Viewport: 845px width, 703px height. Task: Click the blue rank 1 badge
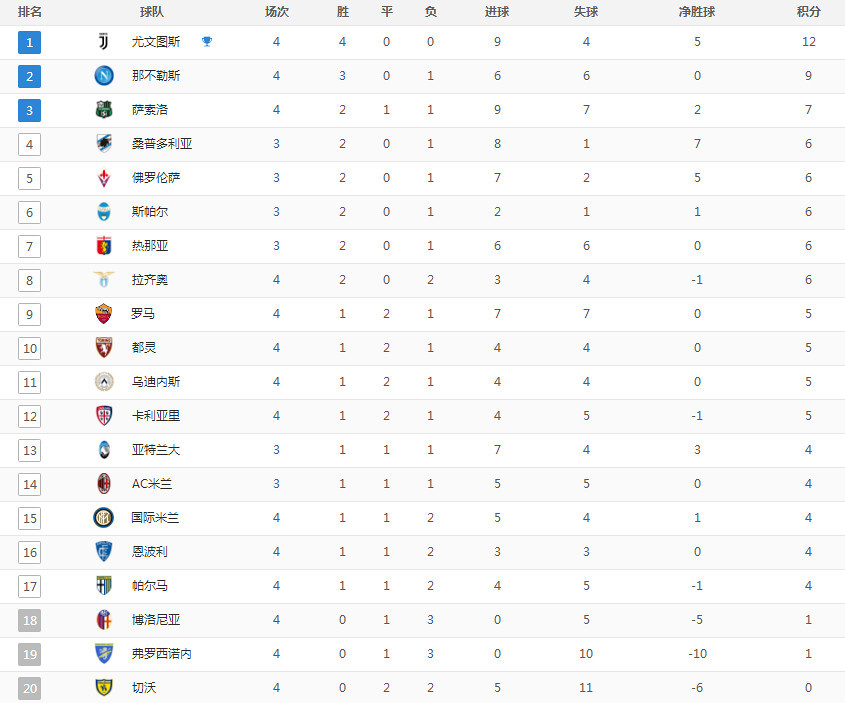(30, 42)
